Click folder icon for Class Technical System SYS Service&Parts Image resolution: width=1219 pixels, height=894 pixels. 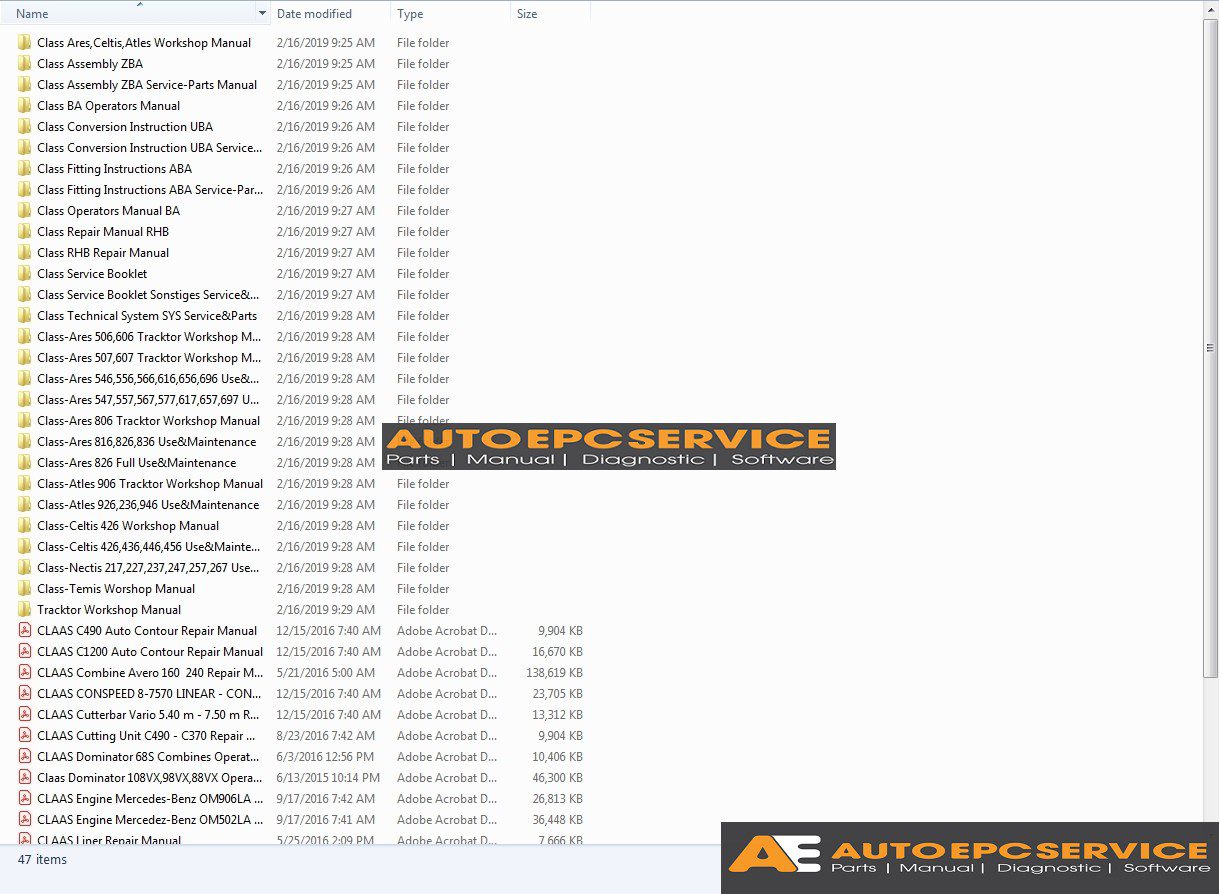tap(24, 316)
